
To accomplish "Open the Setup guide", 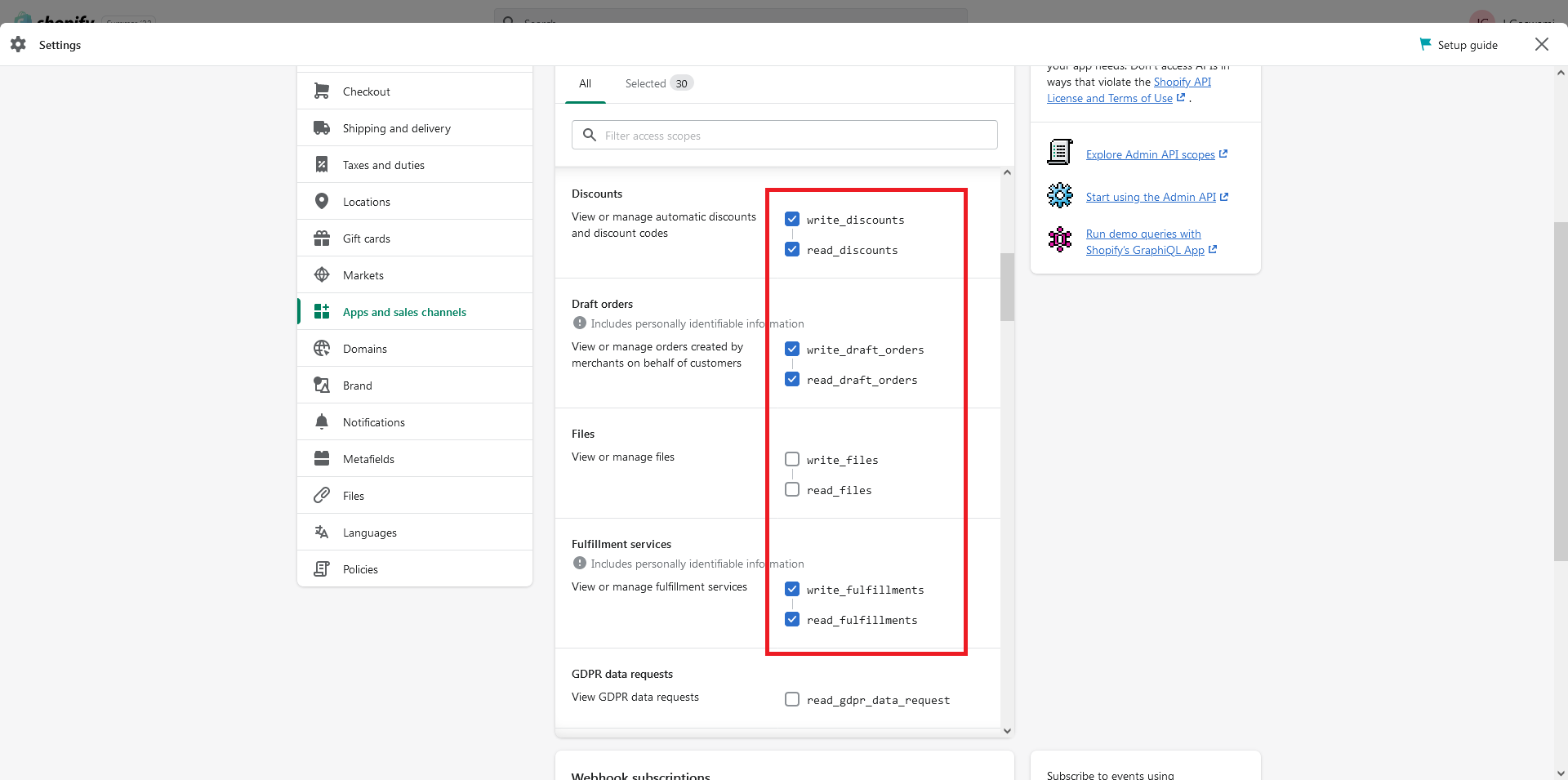I will [1459, 45].
